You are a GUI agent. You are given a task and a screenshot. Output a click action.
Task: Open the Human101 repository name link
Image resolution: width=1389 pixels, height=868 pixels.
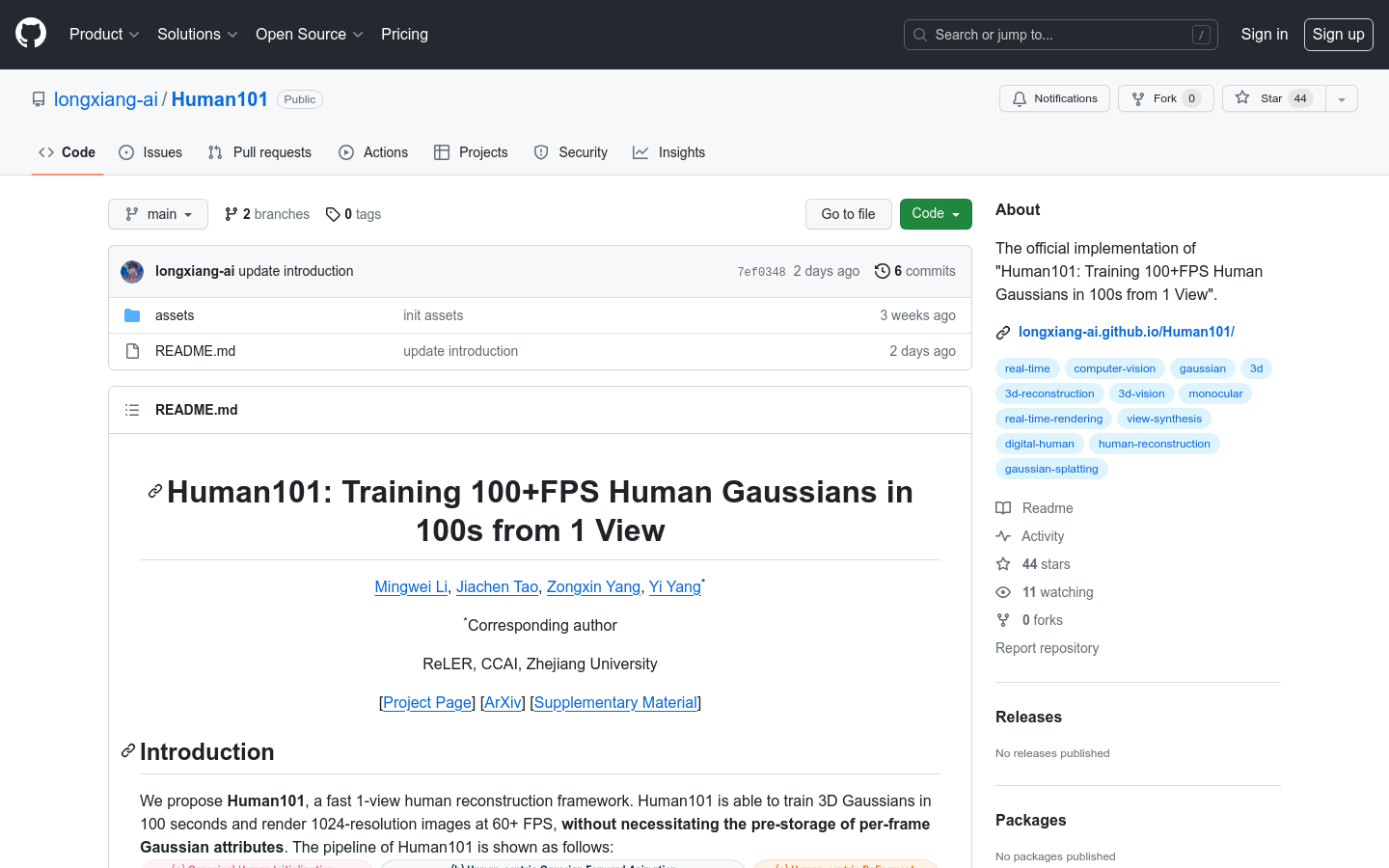[x=220, y=99]
